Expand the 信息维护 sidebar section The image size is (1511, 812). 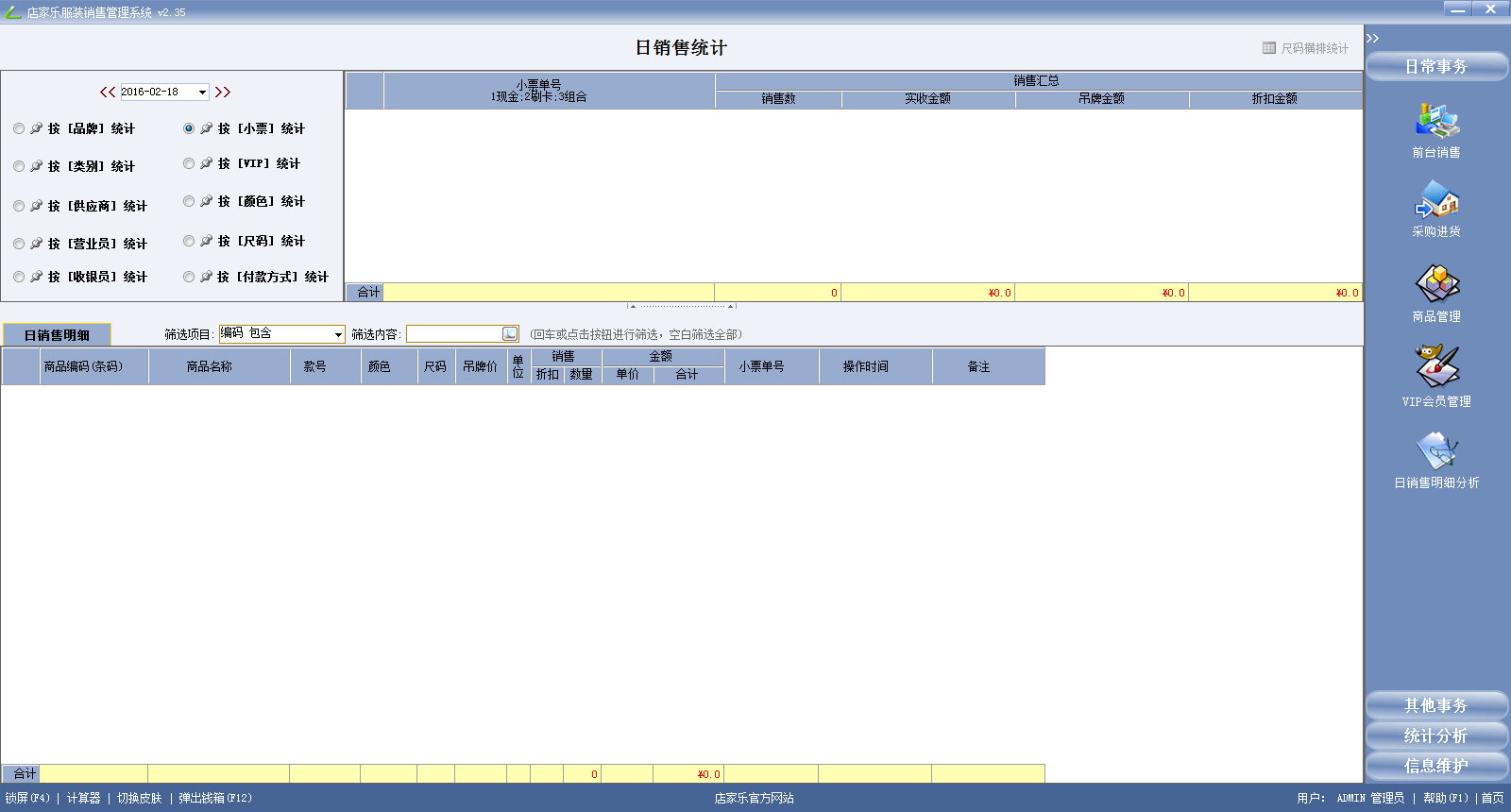pyautogui.click(x=1436, y=766)
